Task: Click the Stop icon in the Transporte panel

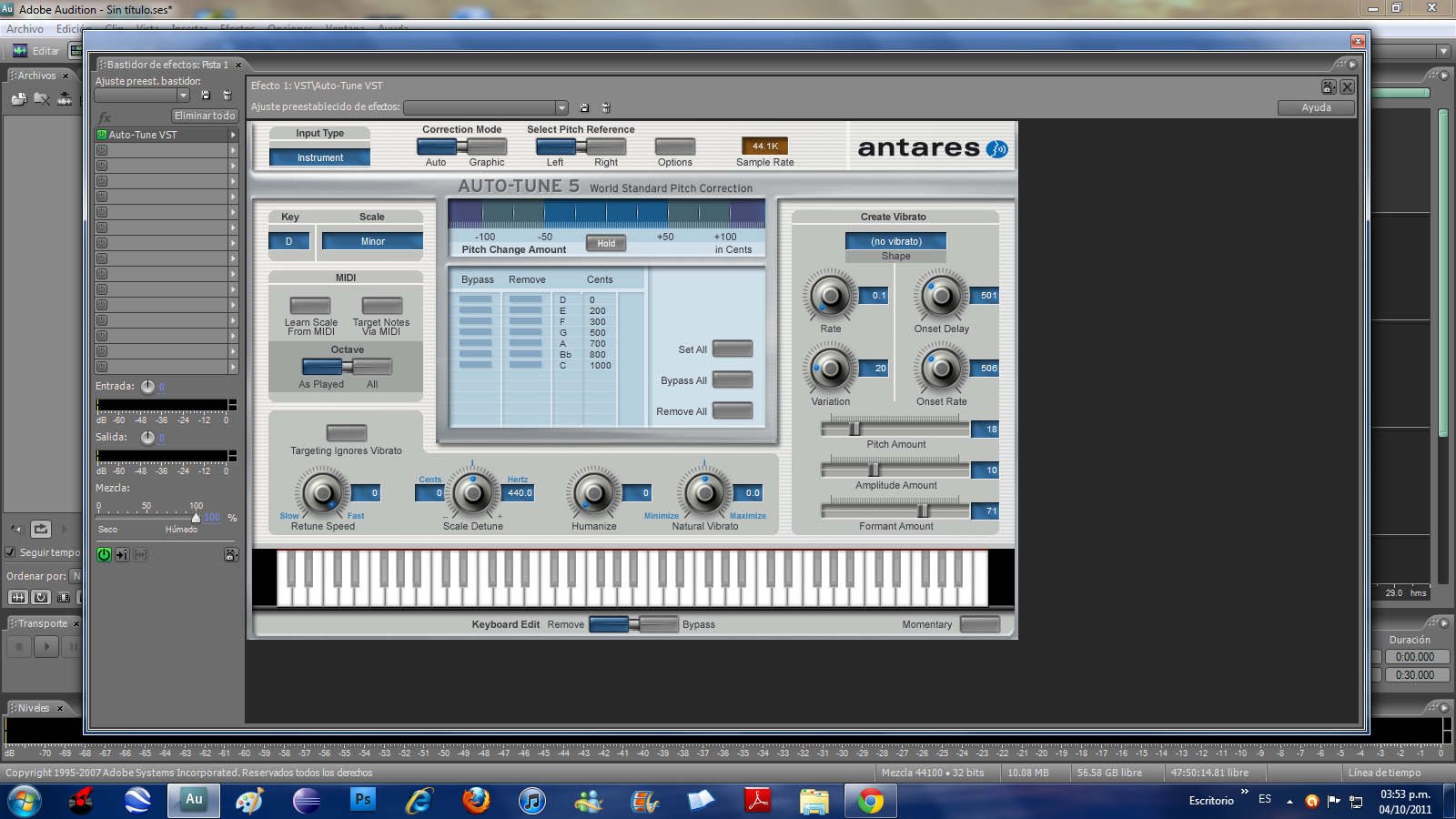Action: 17,646
